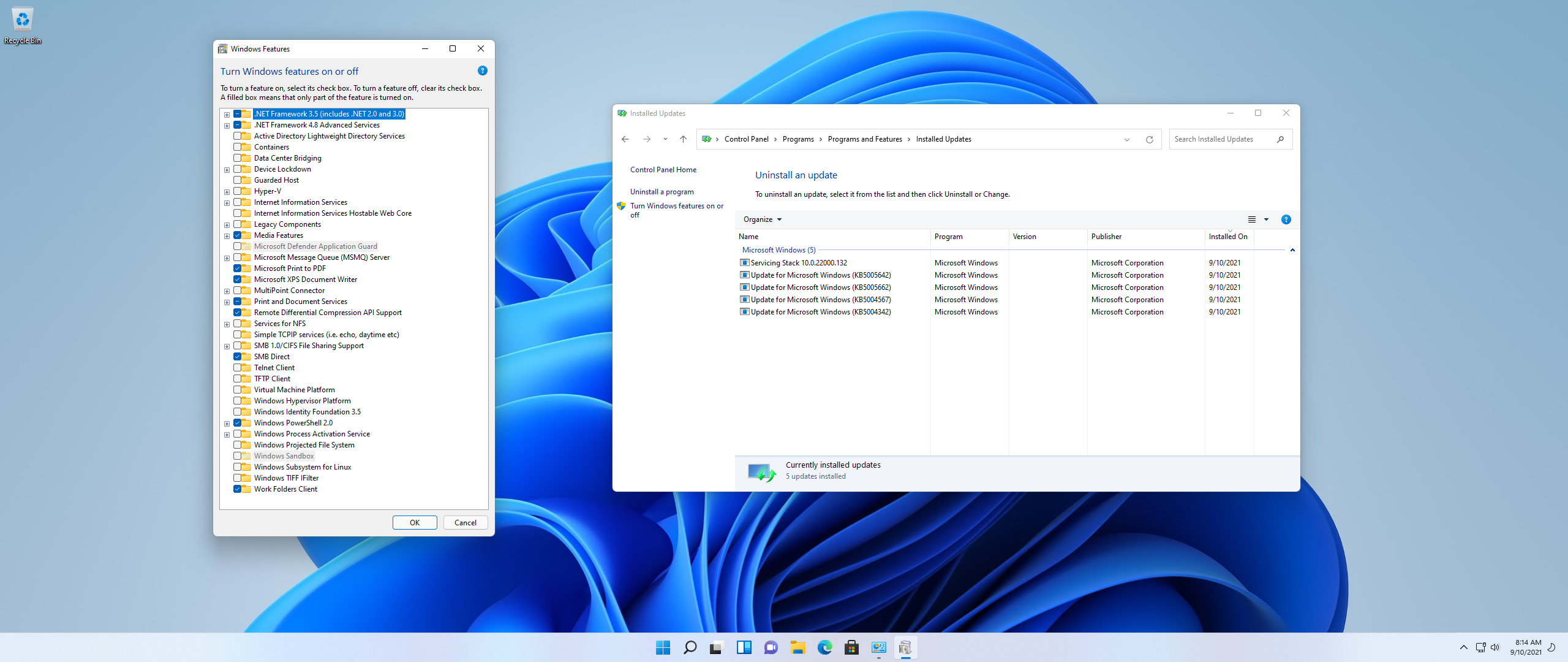The image size is (1568, 662).
Task: Open the address bar history dropdown
Action: (x=1127, y=139)
